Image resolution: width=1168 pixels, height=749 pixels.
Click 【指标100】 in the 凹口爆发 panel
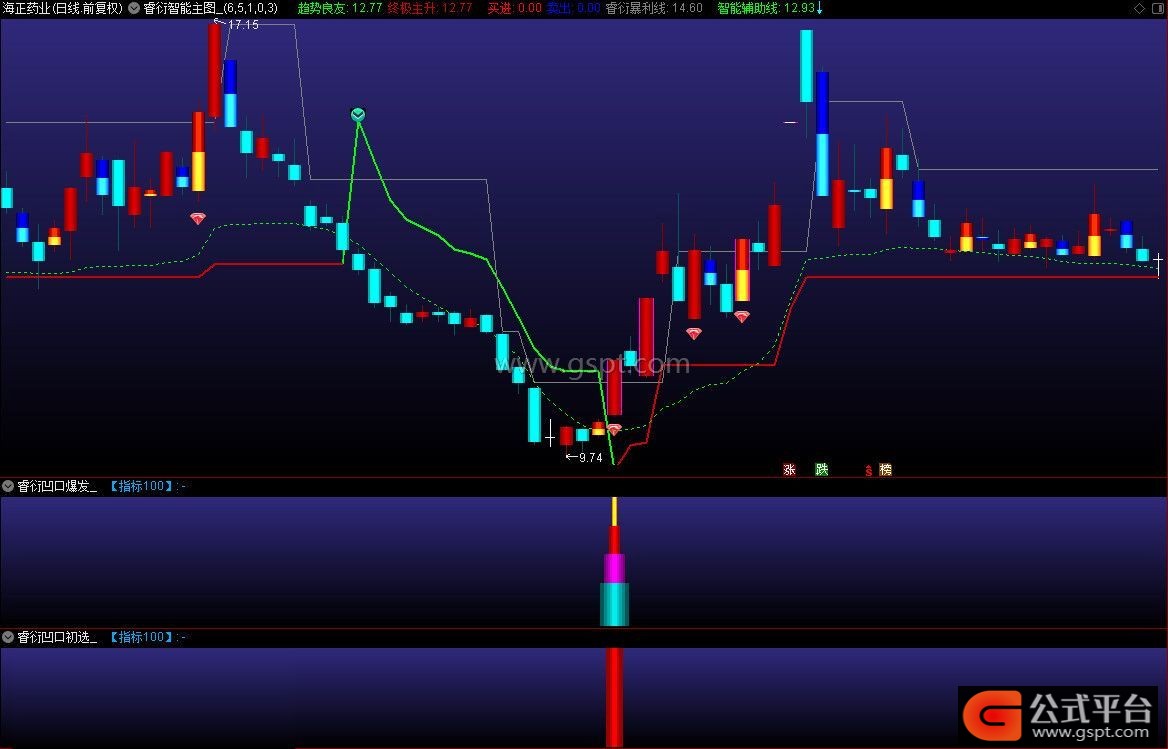click(x=142, y=486)
